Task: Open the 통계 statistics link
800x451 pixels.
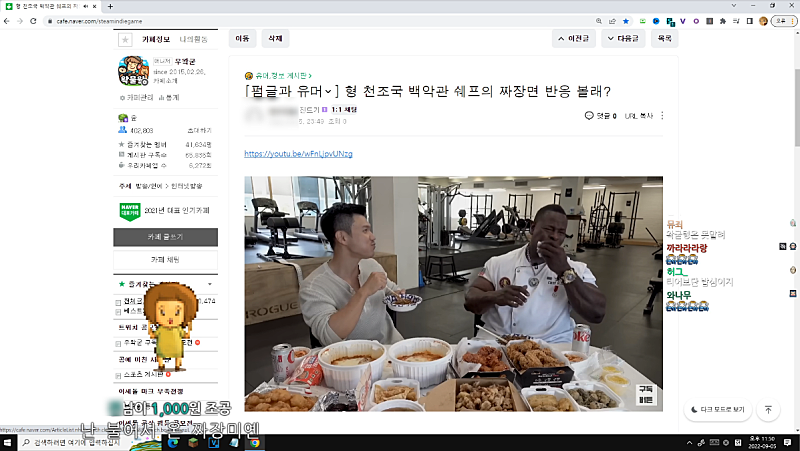Action: coord(169,97)
